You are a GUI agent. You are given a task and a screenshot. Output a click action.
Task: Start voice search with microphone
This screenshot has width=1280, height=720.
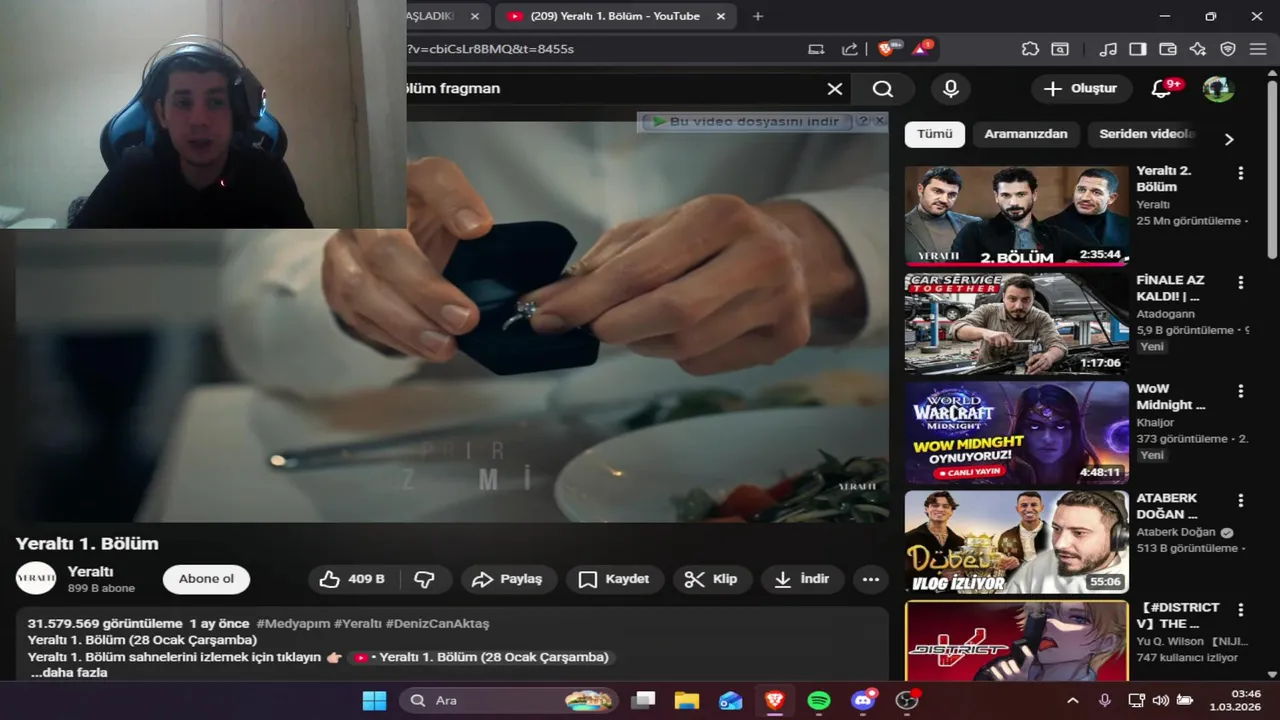pyautogui.click(x=951, y=89)
